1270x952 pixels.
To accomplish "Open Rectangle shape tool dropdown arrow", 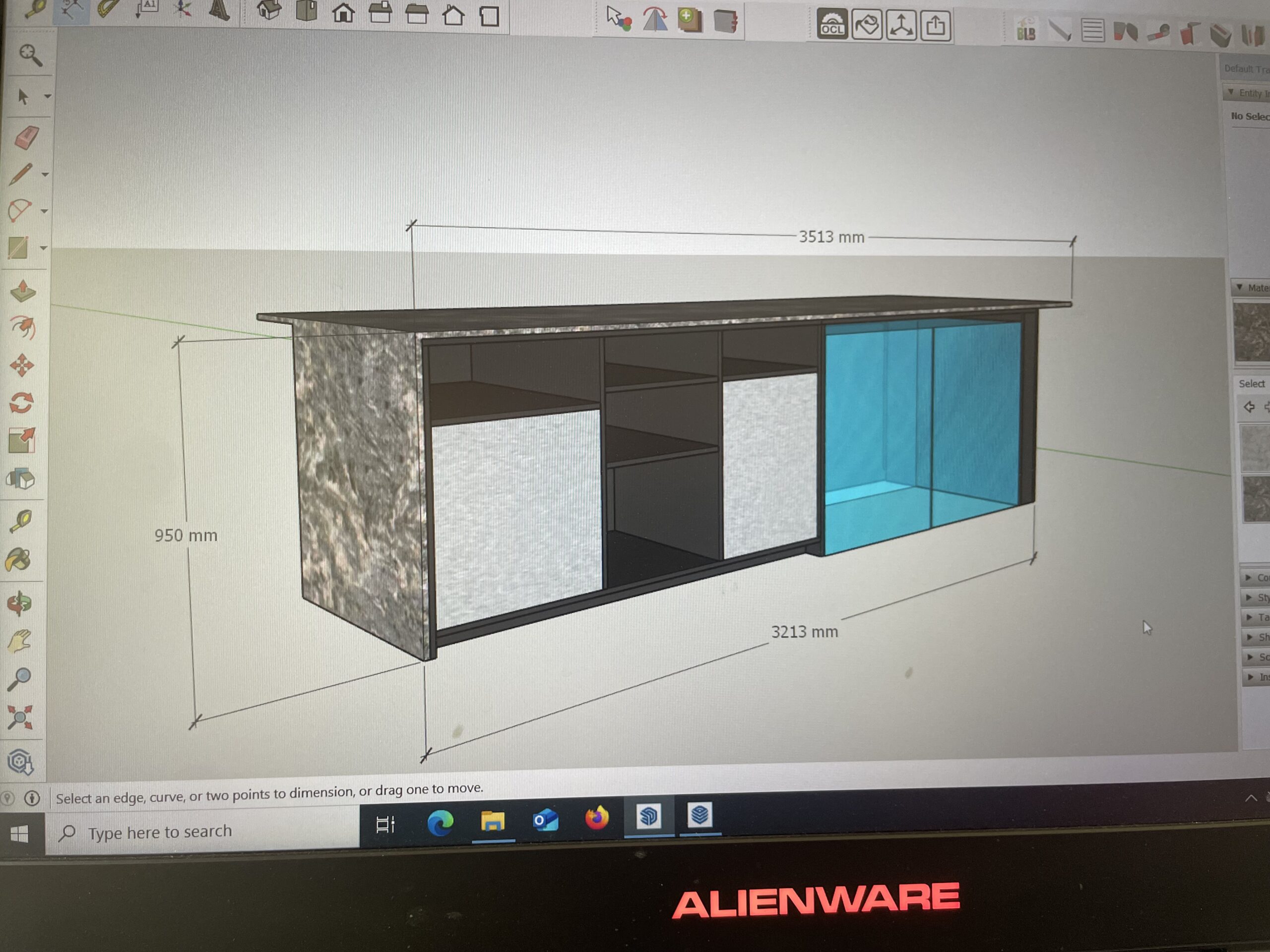I will coord(44,248).
